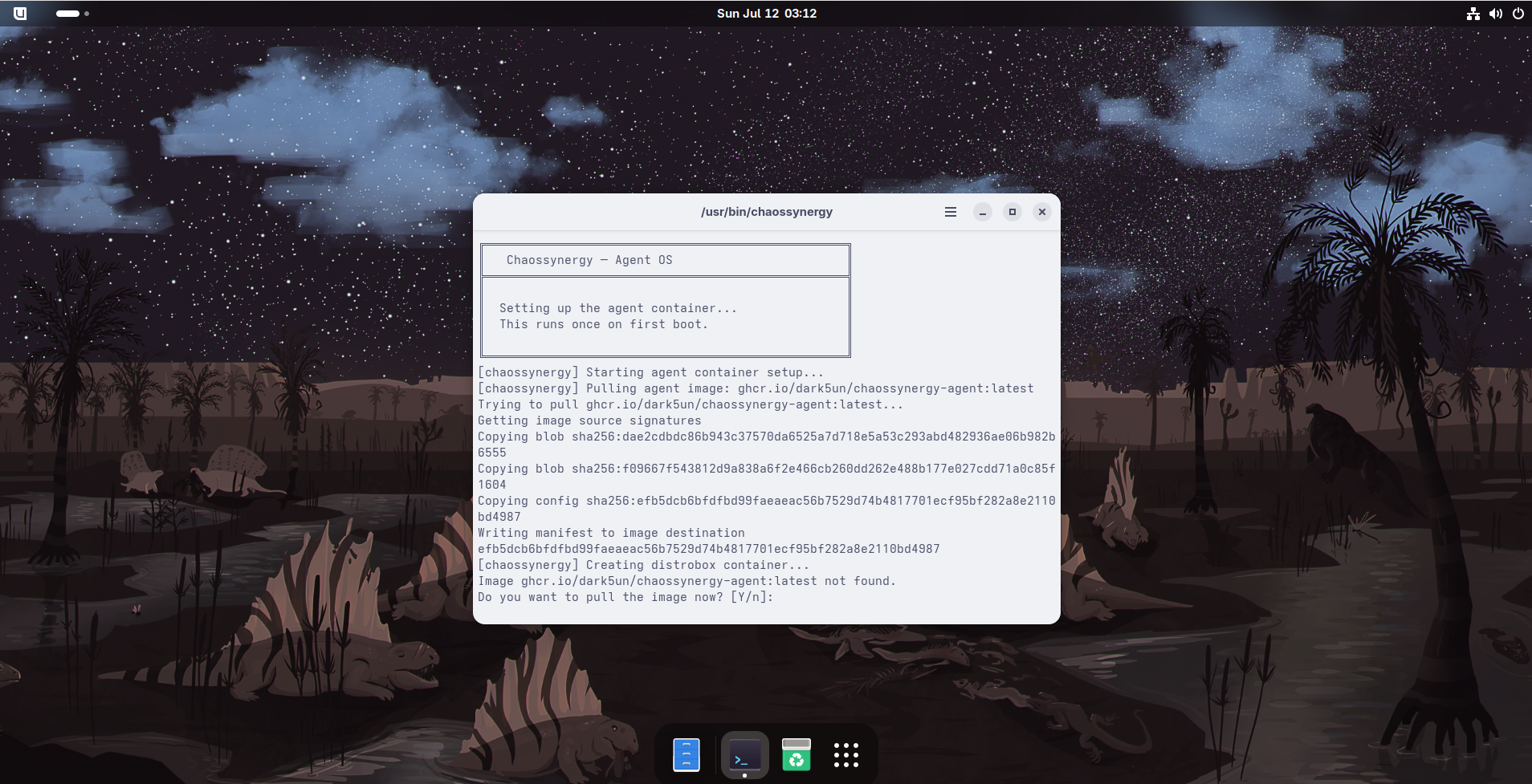Click the 'Copying blob sha256:dae2cdbdc' line
Image resolution: width=1532 pixels, height=784 pixels.
[767, 445]
